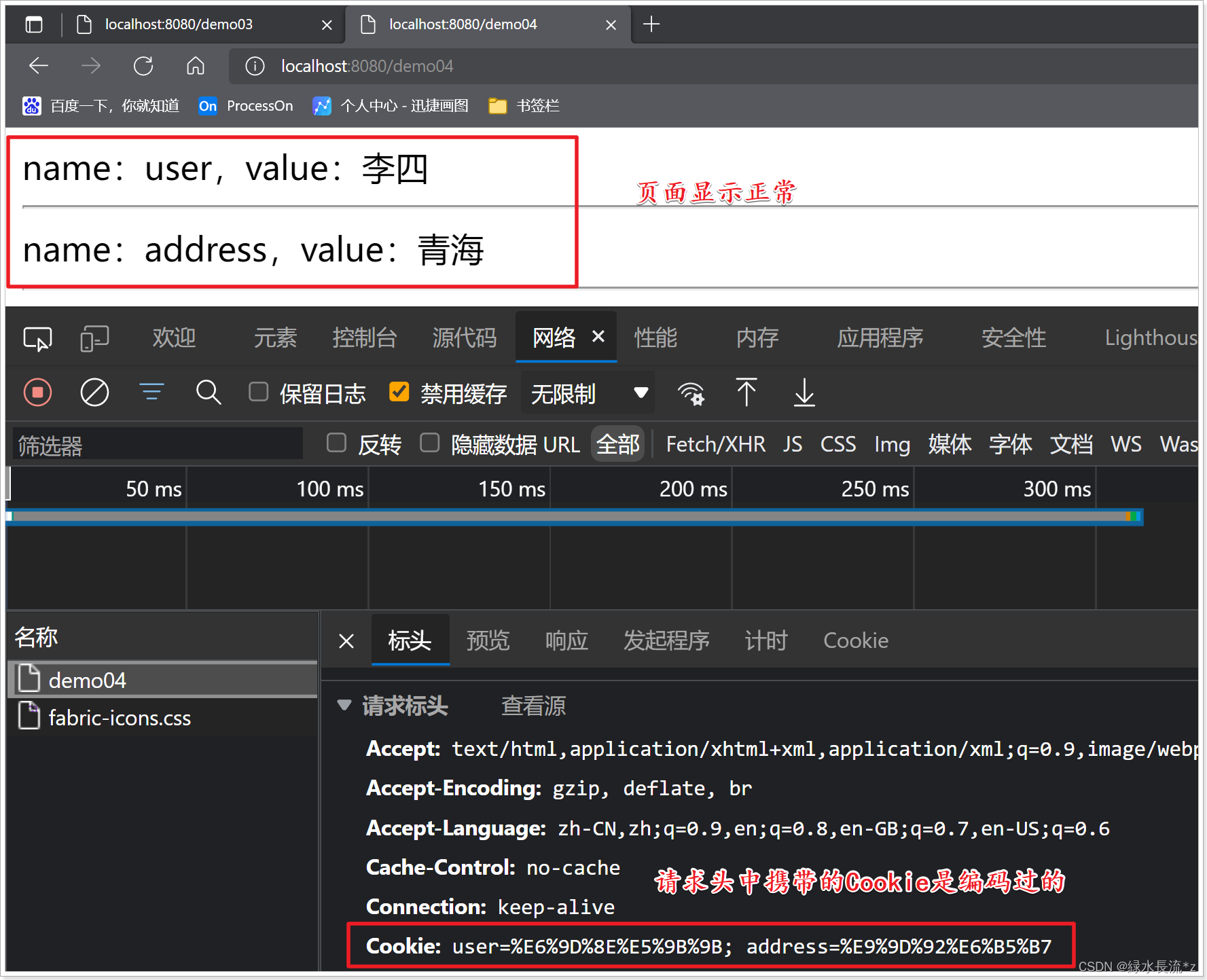The height and width of the screenshot is (980, 1207).
Task: Click the address bar showing localhost:8080/demo04
Action: pos(713,66)
